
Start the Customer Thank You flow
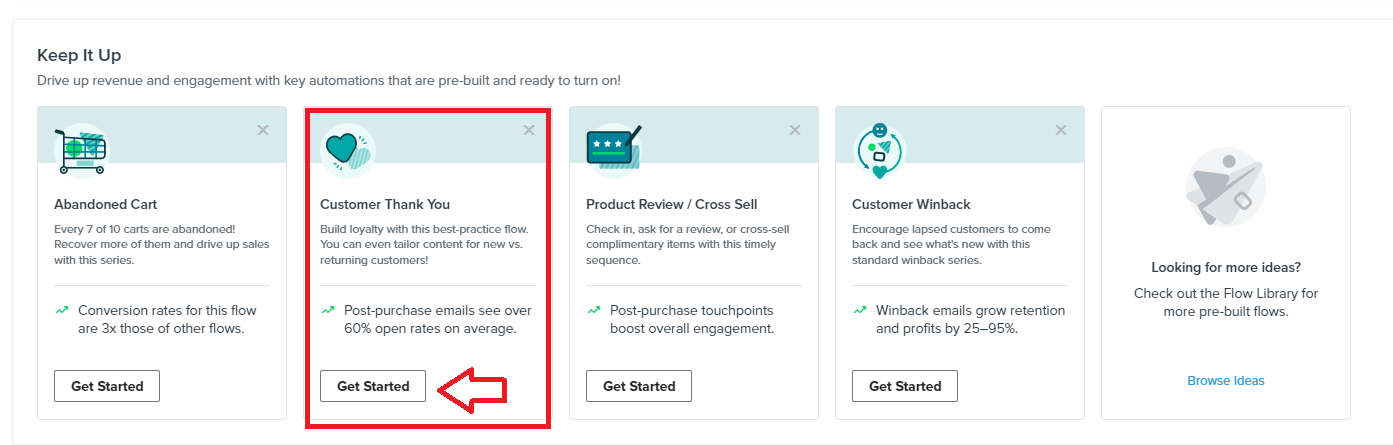click(x=373, y=386)
